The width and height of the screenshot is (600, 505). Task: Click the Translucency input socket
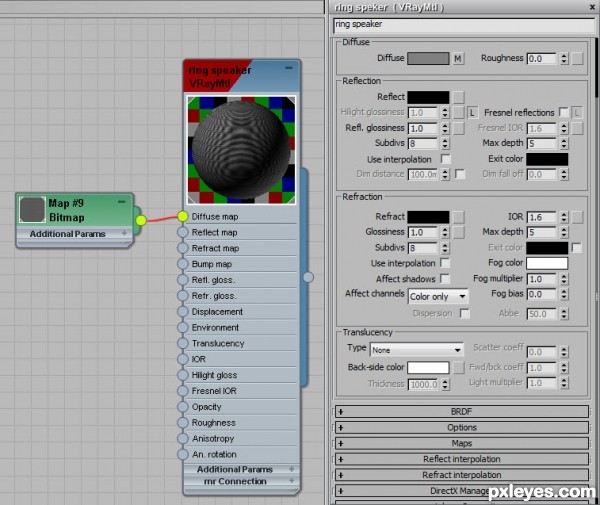(x=183, y=343)
